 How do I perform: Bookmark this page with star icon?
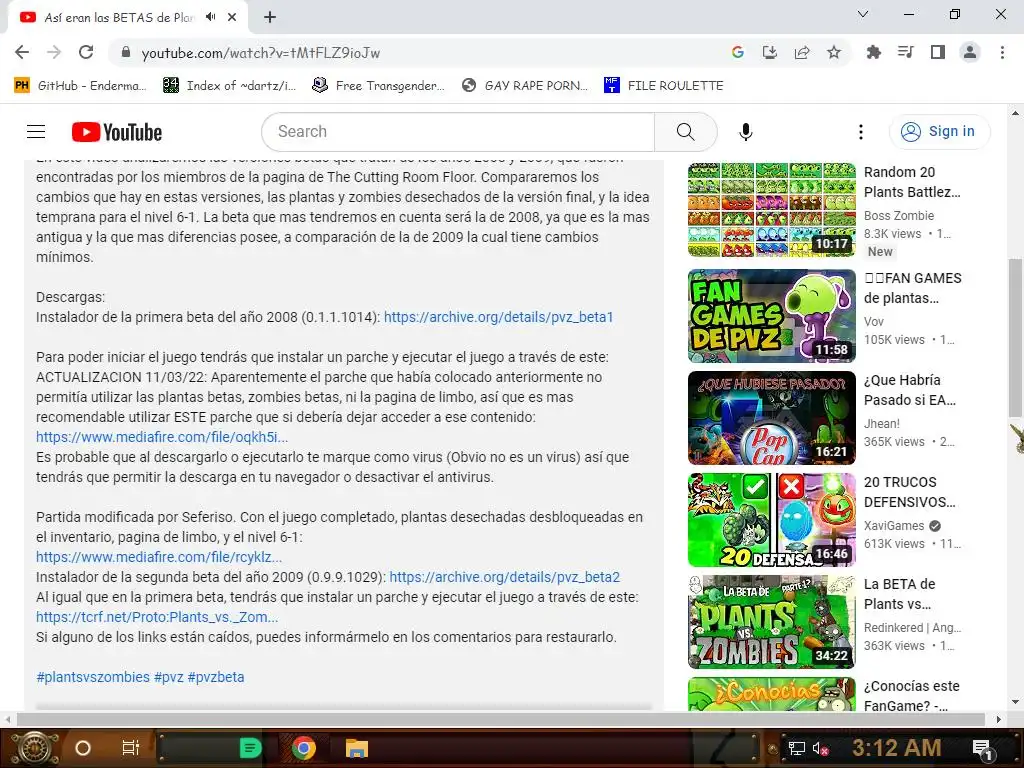point(834,52)
